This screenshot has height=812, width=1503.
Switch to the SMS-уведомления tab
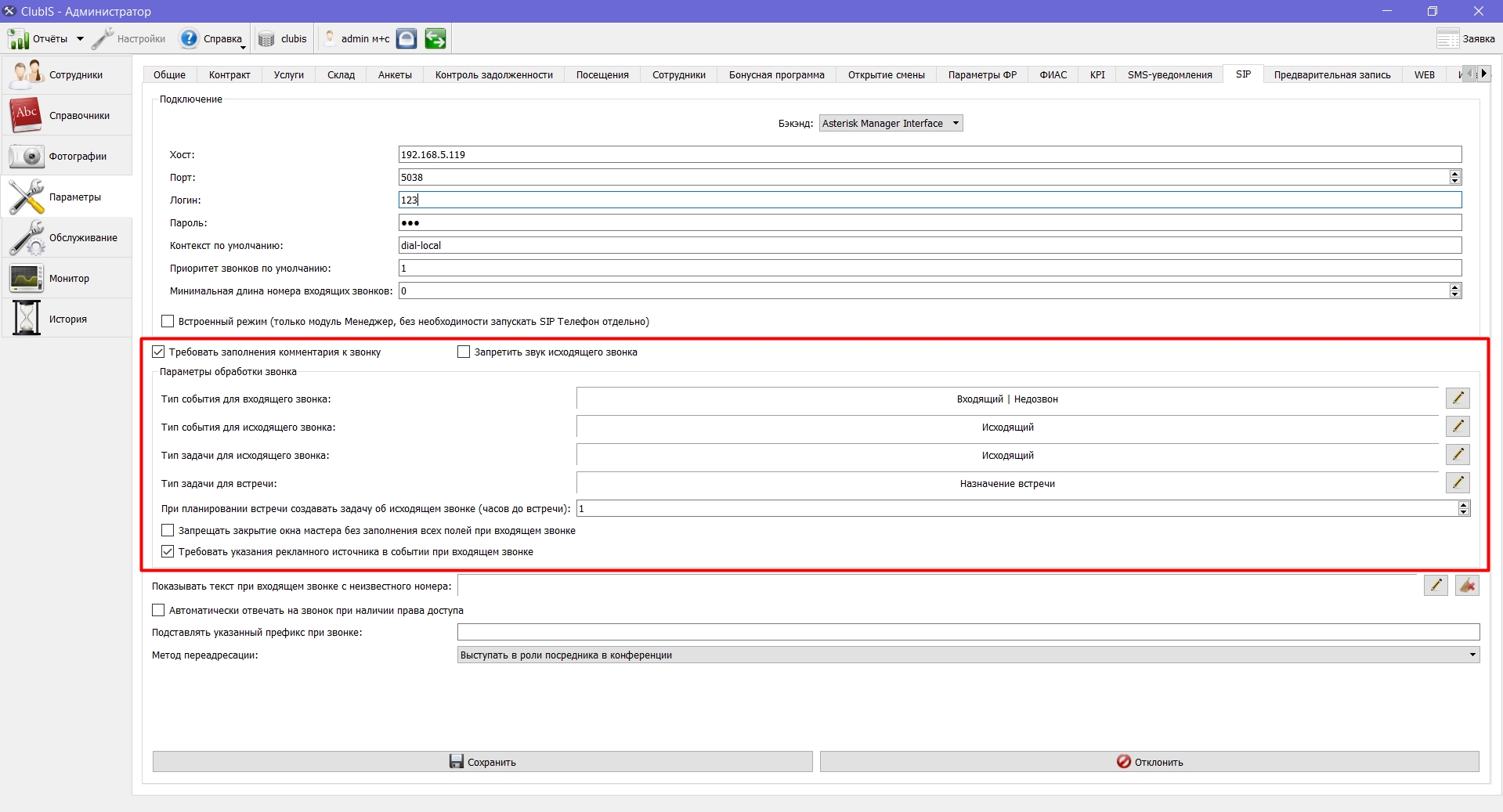(1169, 75)
